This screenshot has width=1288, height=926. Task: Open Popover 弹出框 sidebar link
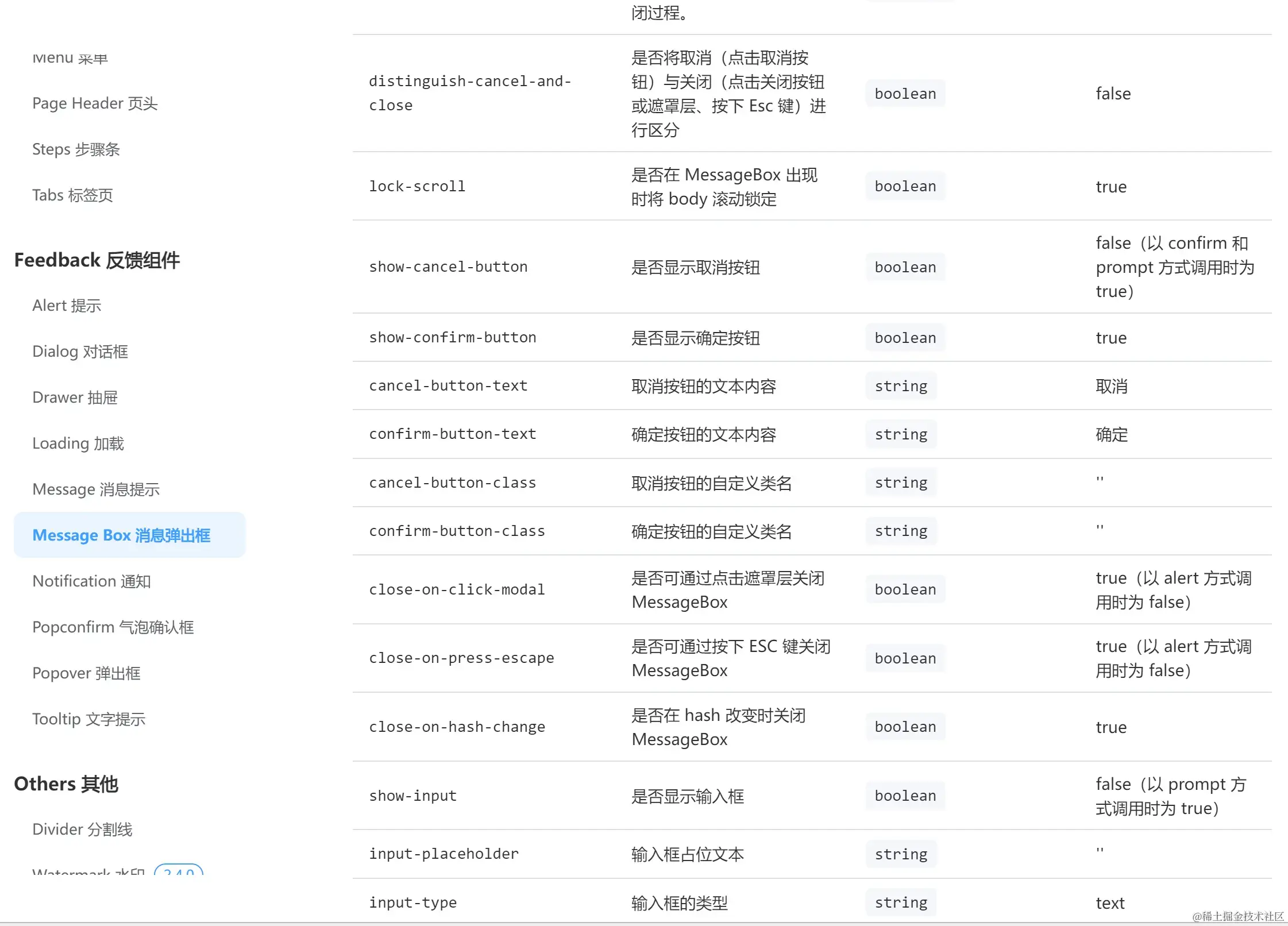(x=86, y=673)
